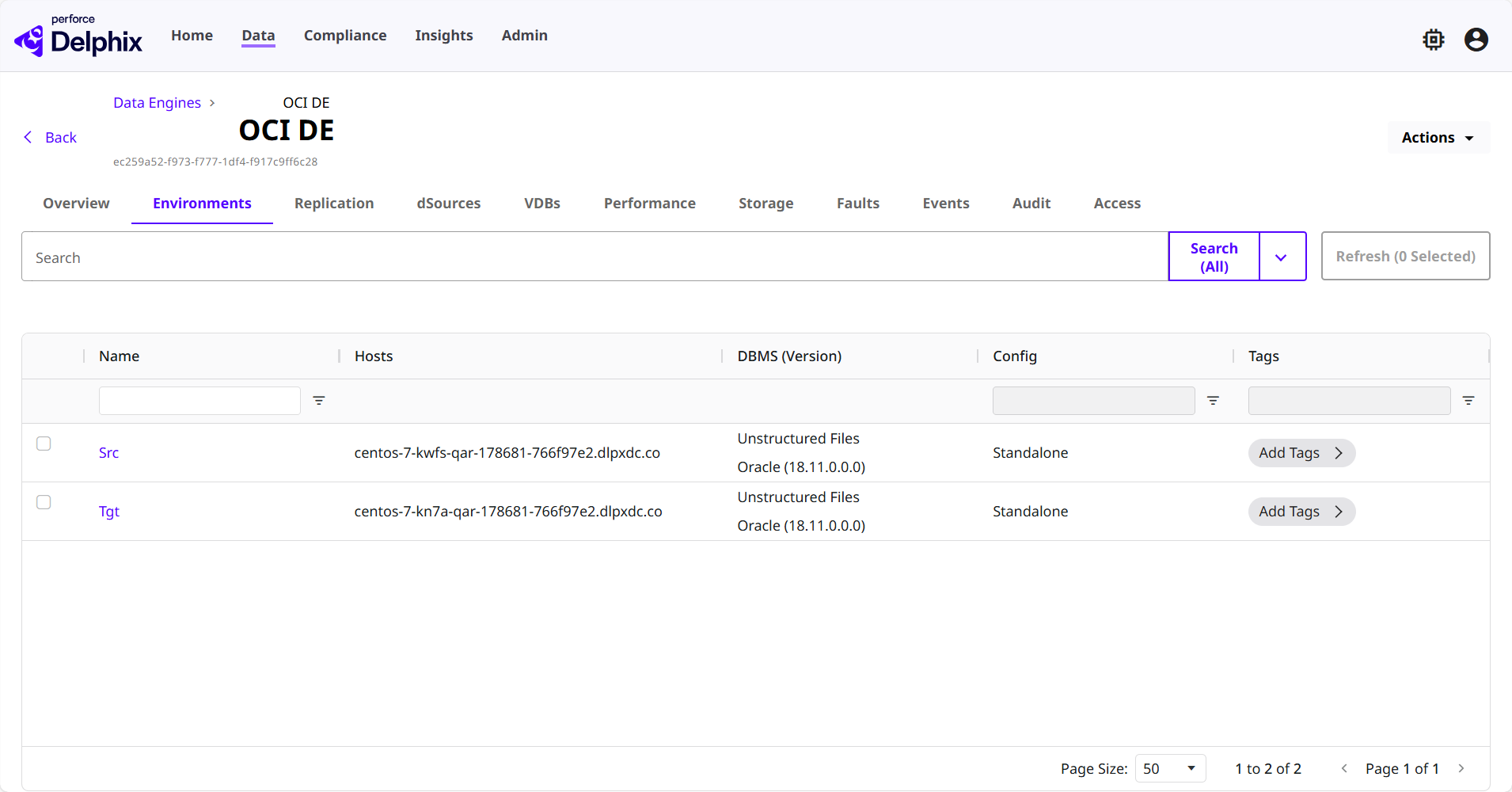Click host centos-7-kn7a-qar-178681-766f97e2.dlpxdc.co

point(508,512)
